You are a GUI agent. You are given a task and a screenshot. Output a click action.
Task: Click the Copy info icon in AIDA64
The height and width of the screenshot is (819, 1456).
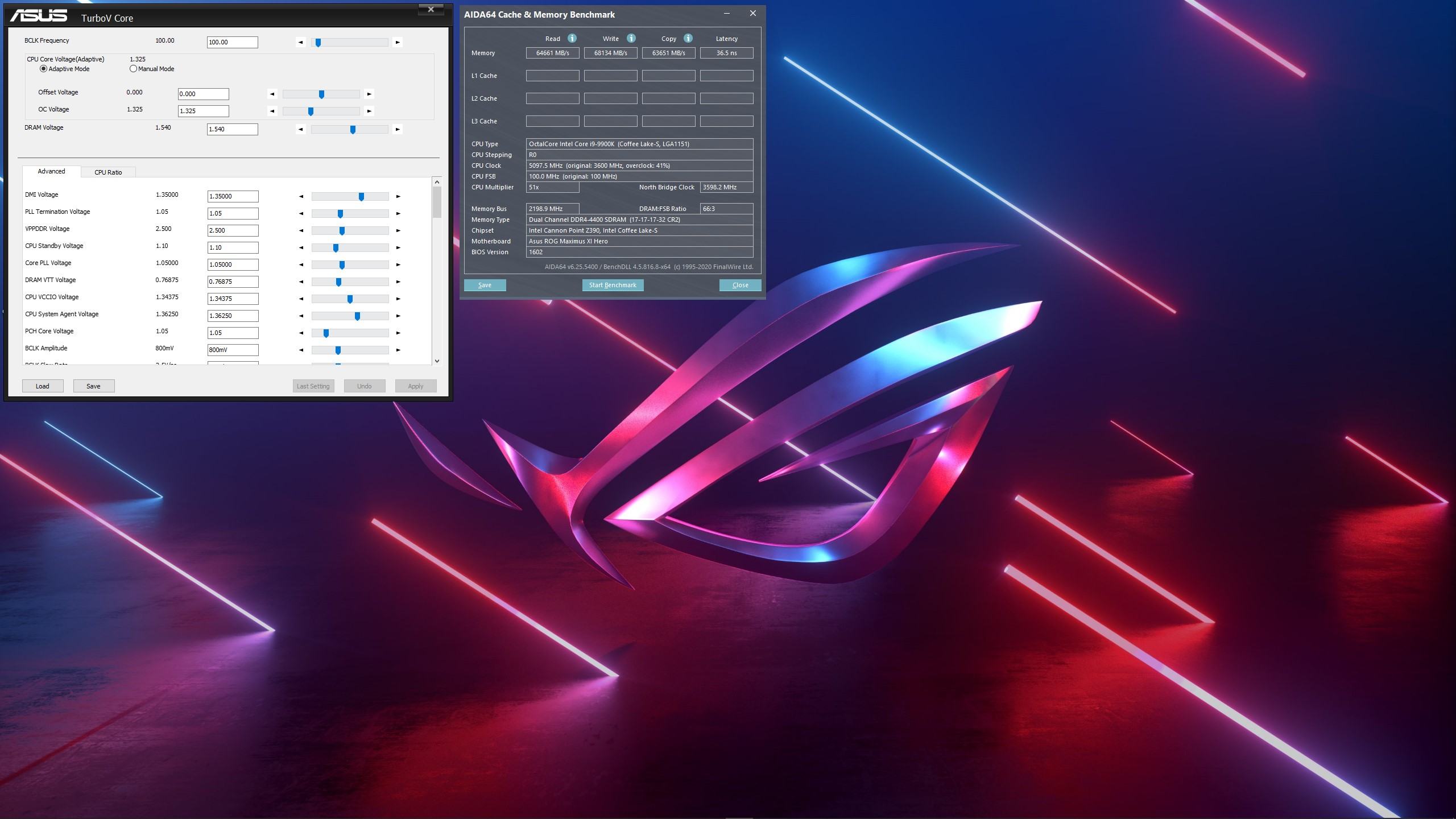[x=688, y=38]
